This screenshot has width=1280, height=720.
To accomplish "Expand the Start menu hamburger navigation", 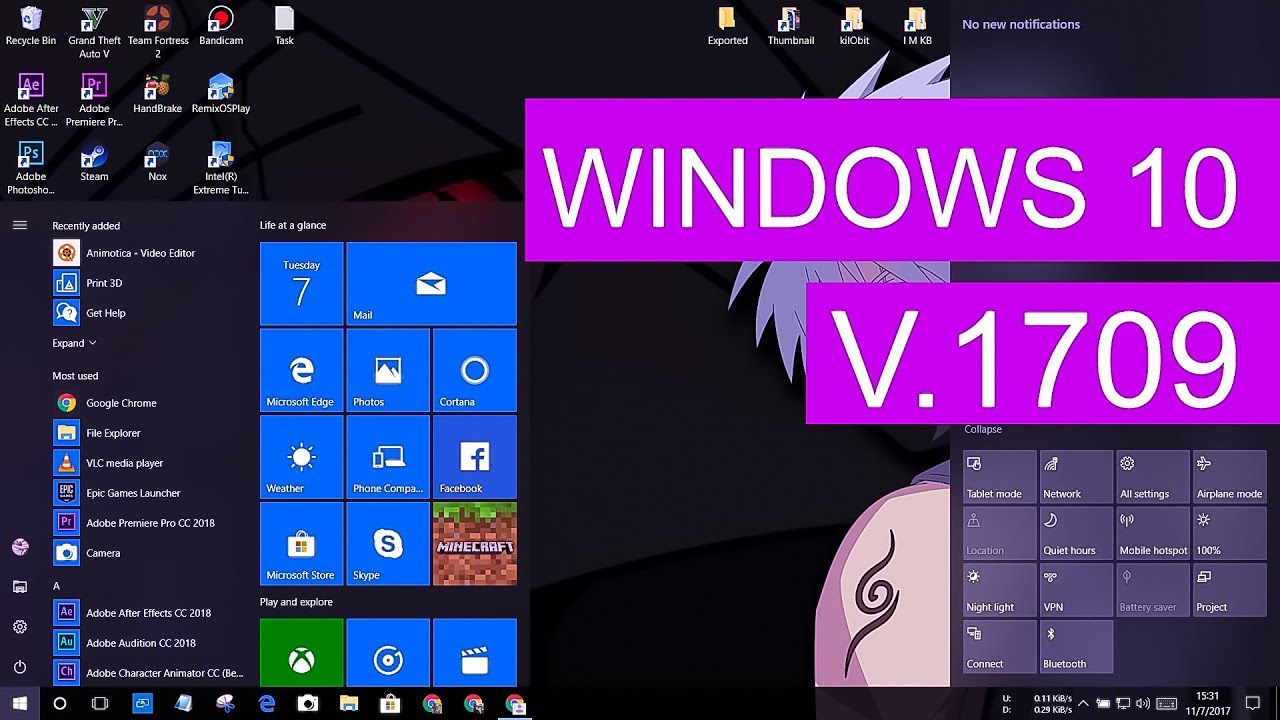I will tap(20, 225).
